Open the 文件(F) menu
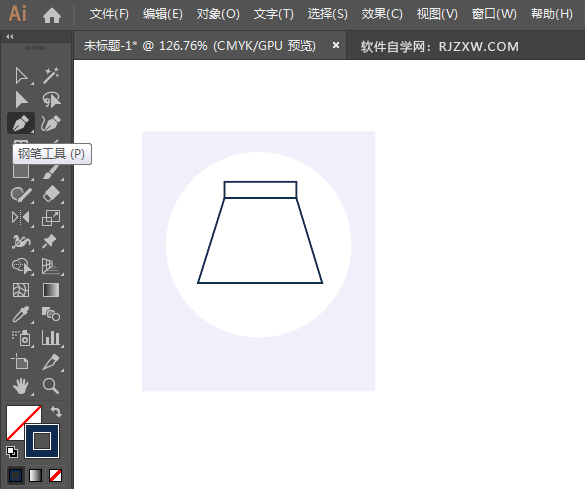 tap(109, 14)
